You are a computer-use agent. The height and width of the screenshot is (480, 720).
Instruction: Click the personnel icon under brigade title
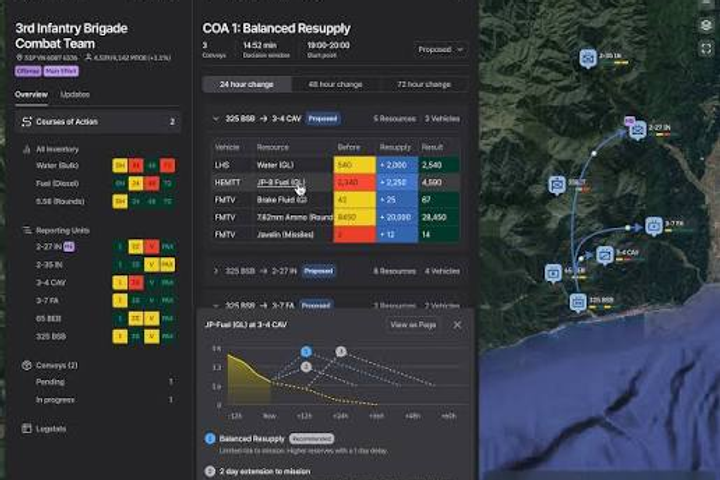tap(88, 58)
